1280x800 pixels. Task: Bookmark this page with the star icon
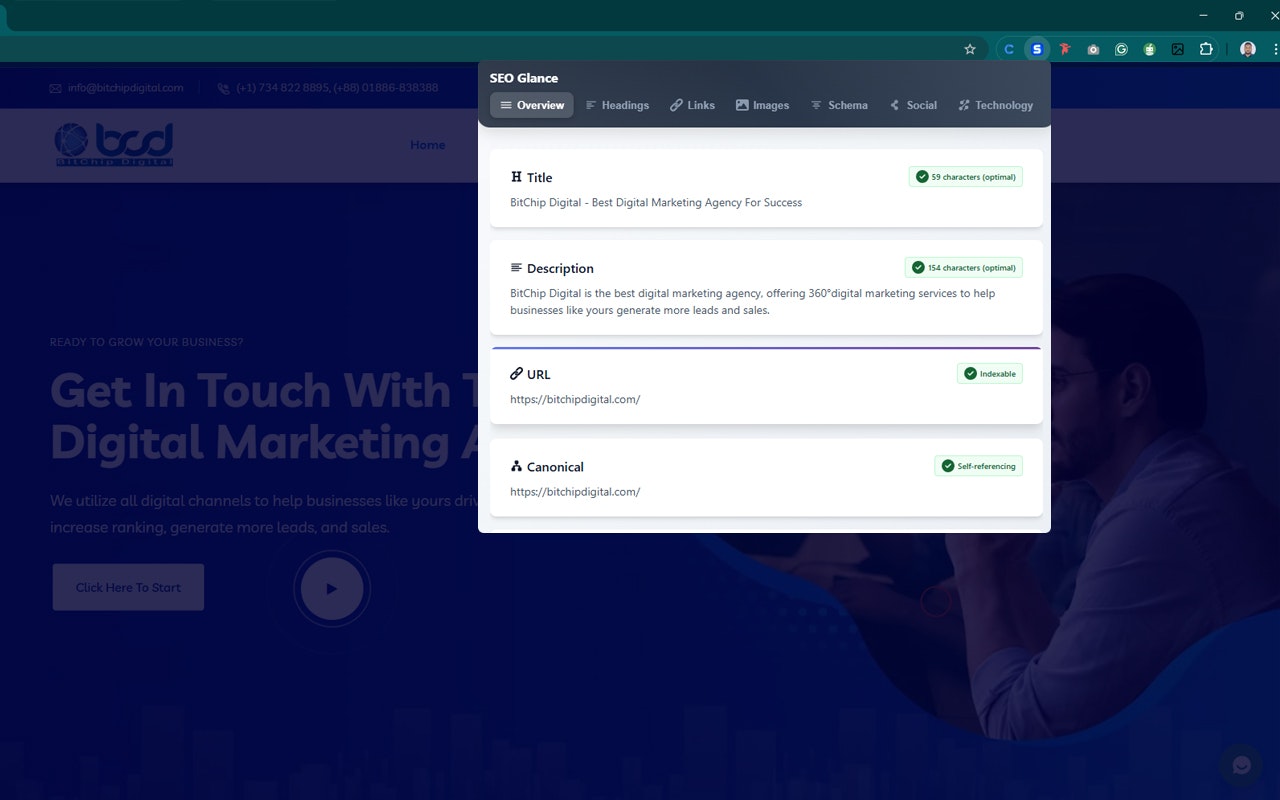pyautogui.click(x=969, y=49)
